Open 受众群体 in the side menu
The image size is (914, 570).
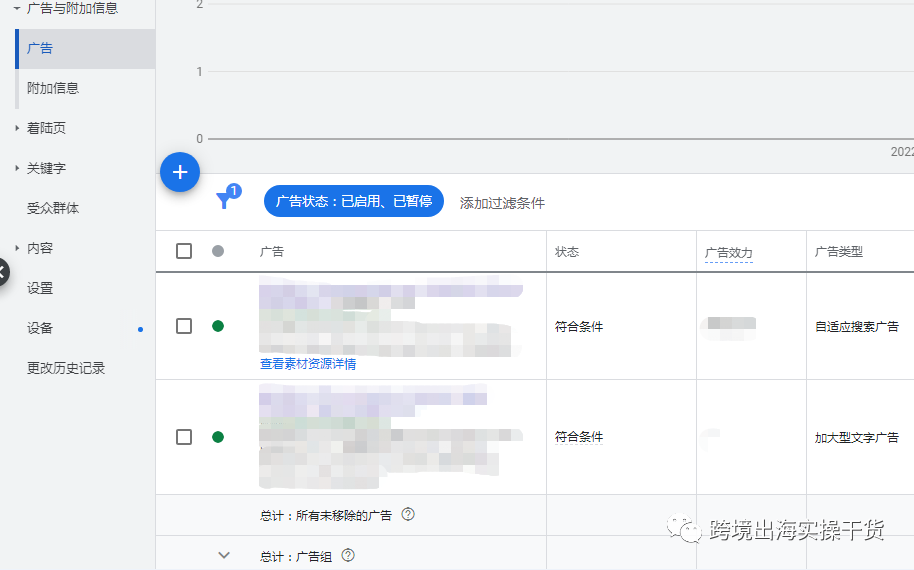(x=52, y=208)
